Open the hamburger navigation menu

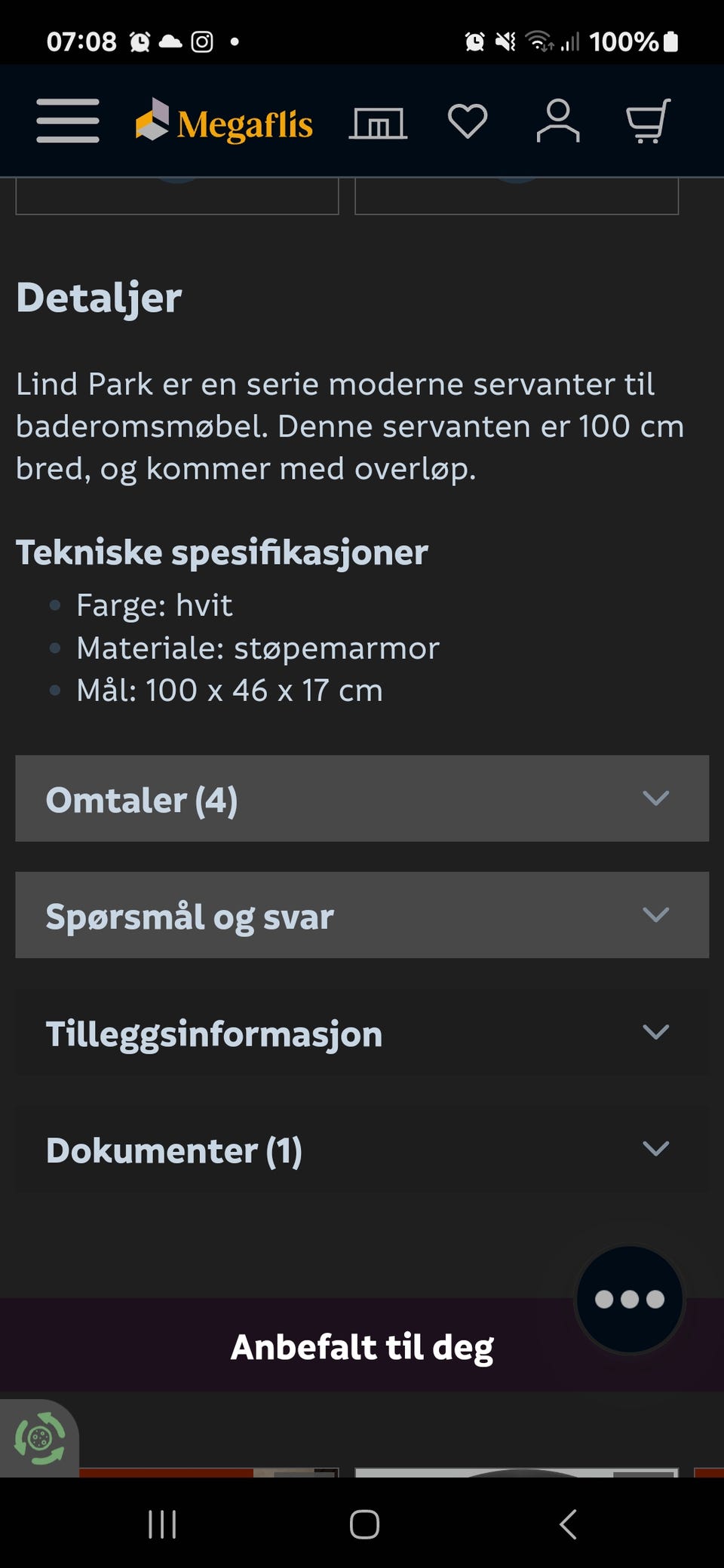click(68, 121)
